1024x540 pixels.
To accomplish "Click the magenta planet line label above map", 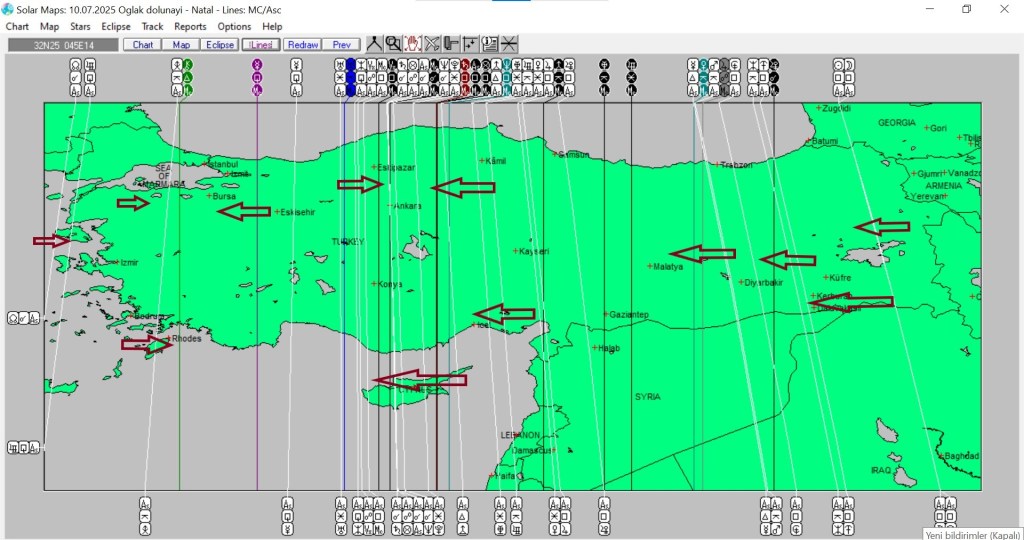I will (258, 77).
